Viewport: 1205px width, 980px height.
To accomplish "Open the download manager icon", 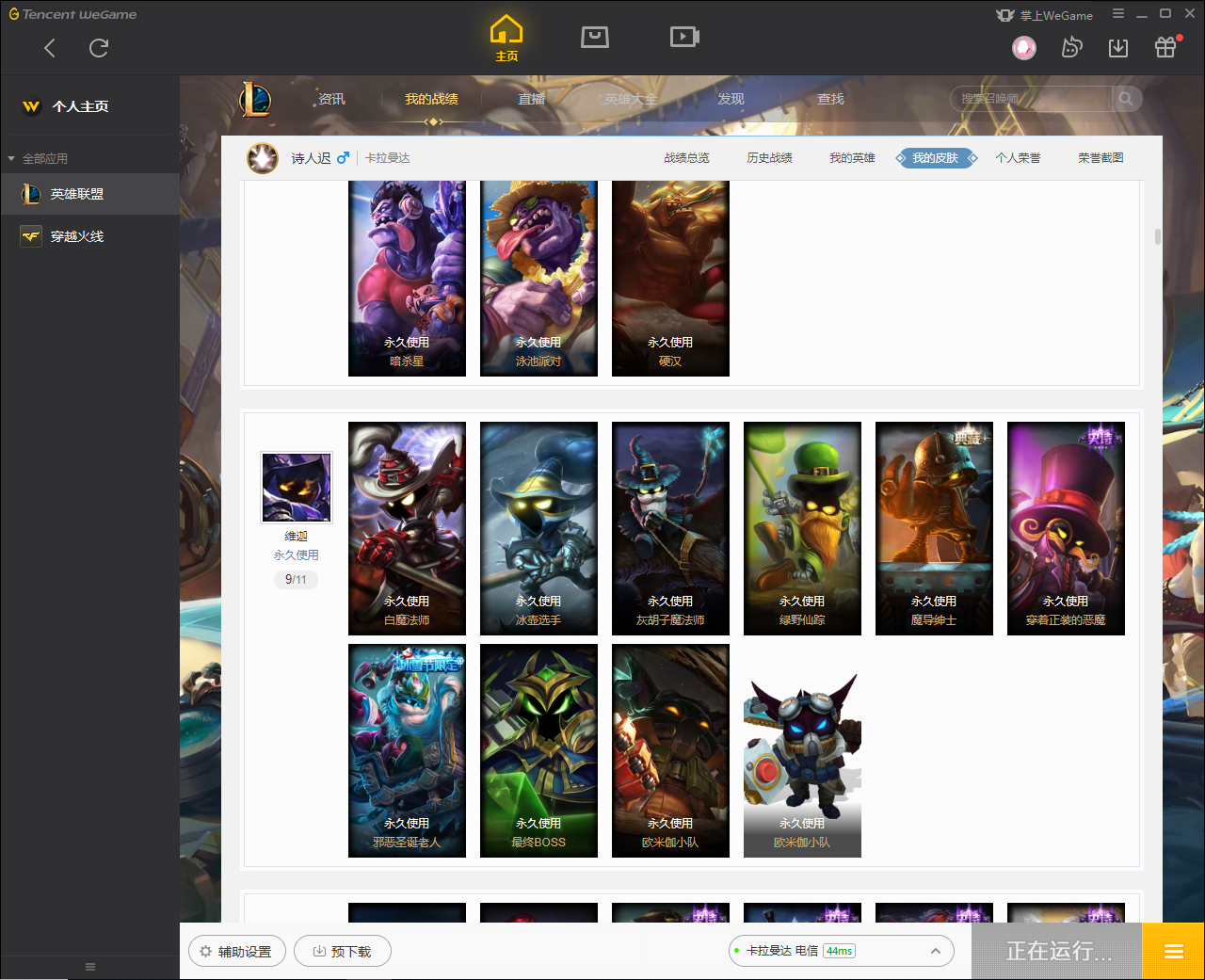I will pos(1118,47).
